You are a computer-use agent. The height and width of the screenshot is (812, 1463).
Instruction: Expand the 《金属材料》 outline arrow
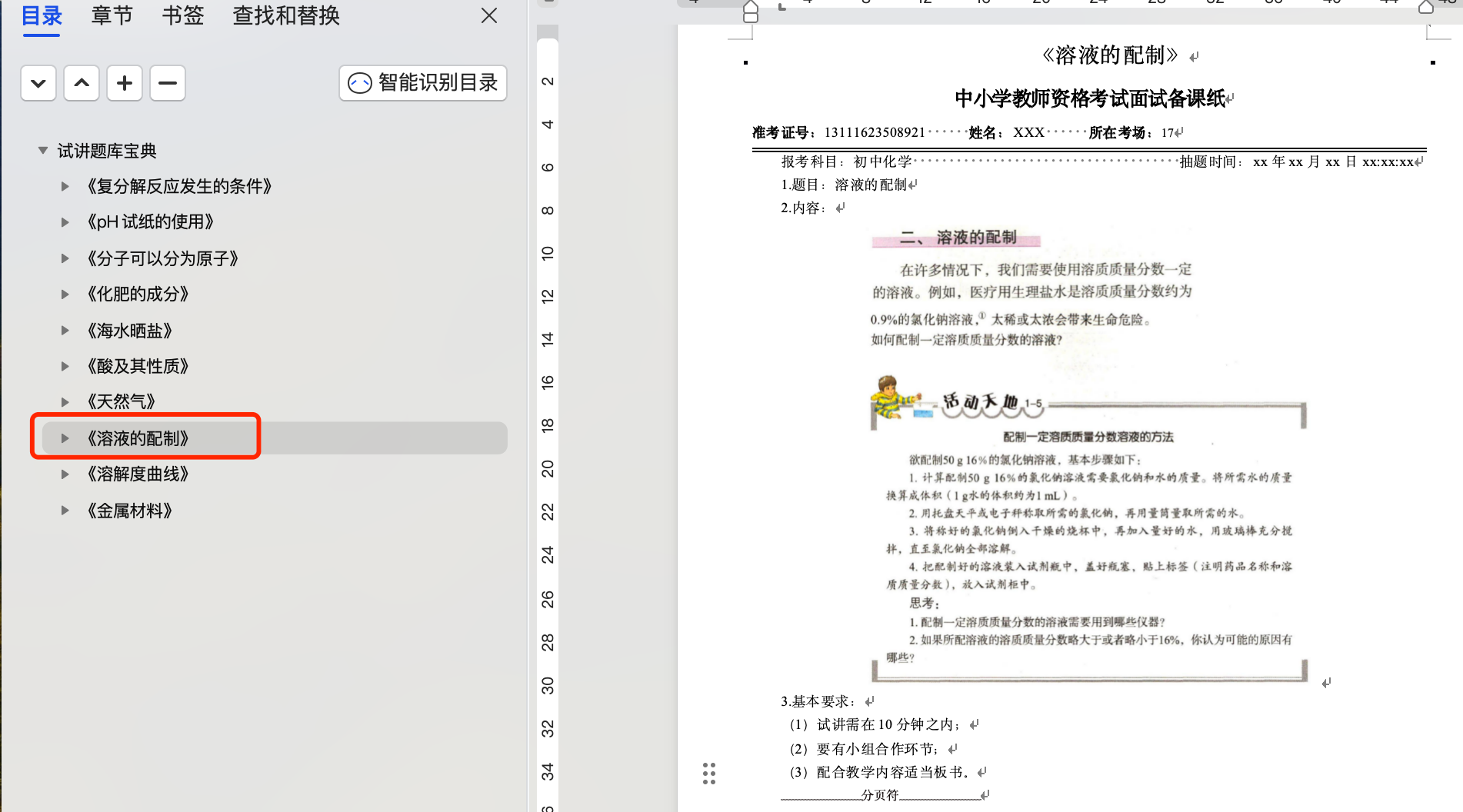(x=65, y=511)
